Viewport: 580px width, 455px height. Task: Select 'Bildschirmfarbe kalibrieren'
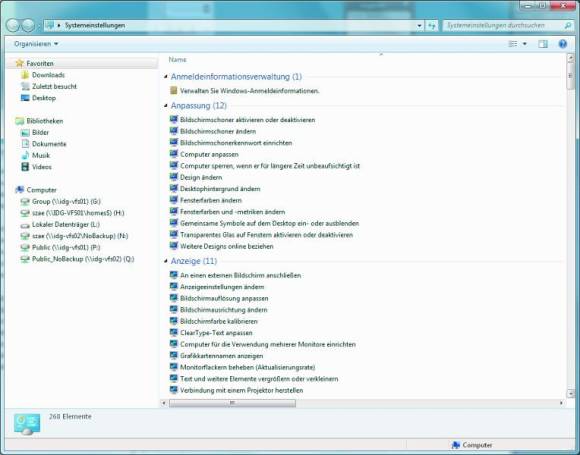[219, 321]
